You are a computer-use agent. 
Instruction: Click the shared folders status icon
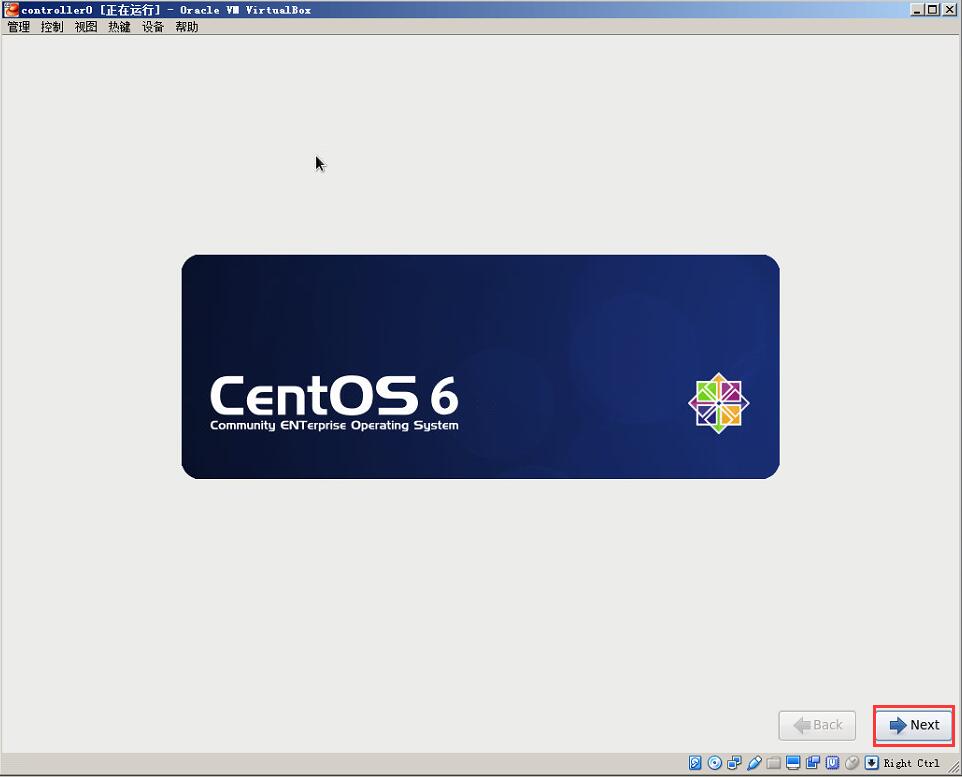point(774,763)
